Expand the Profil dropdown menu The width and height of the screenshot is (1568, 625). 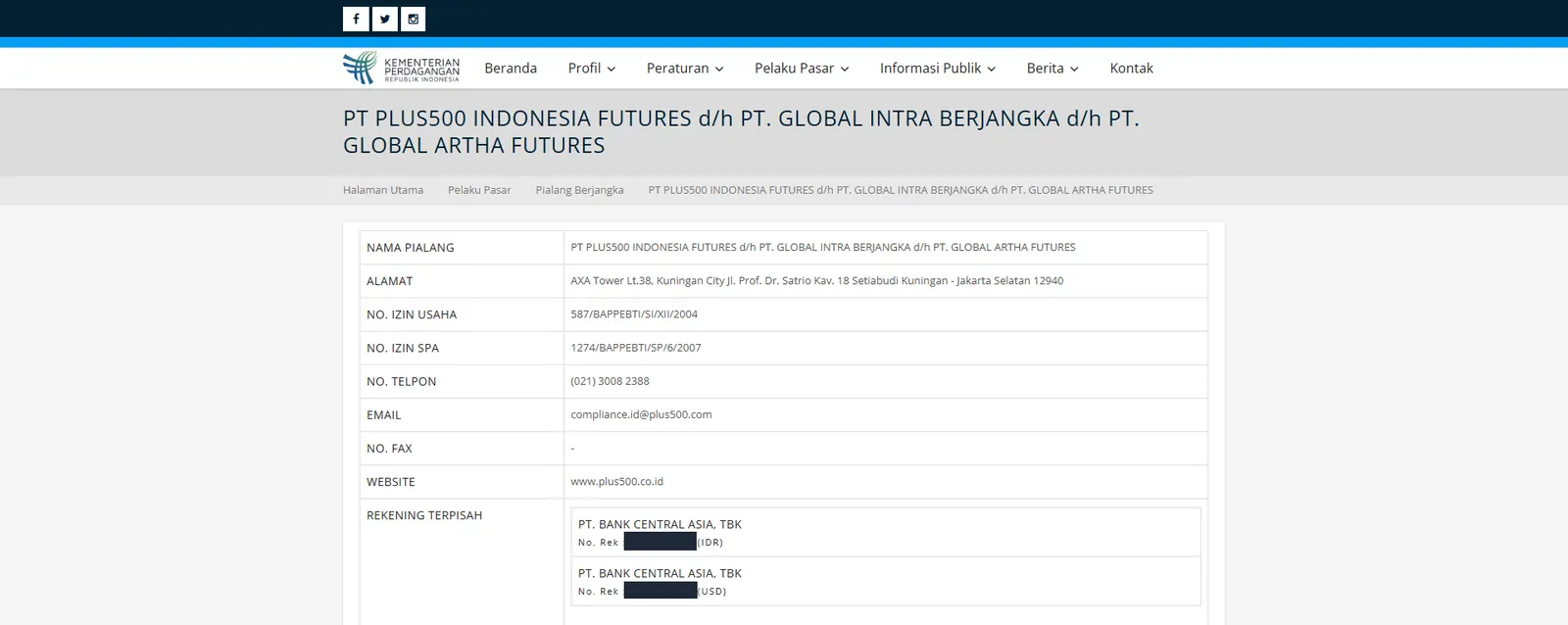pyautogui.click(x=592, y=69)
